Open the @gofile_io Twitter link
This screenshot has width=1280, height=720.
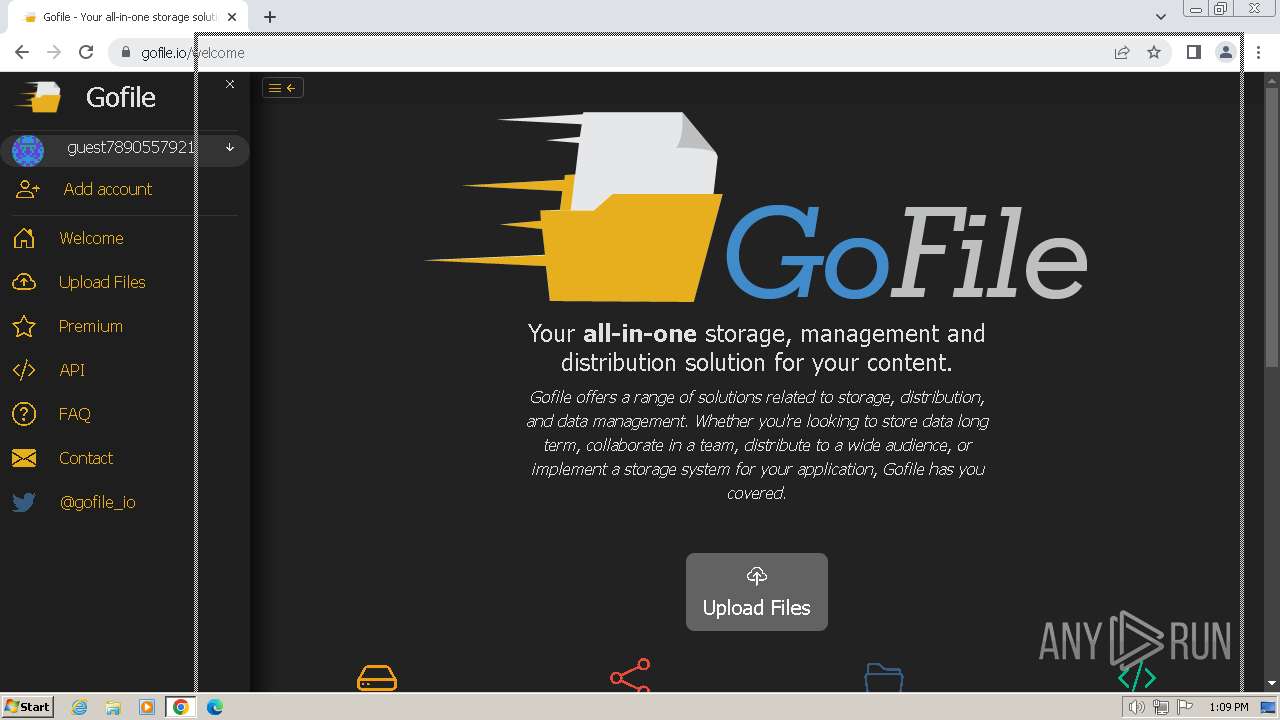point(98,502)
